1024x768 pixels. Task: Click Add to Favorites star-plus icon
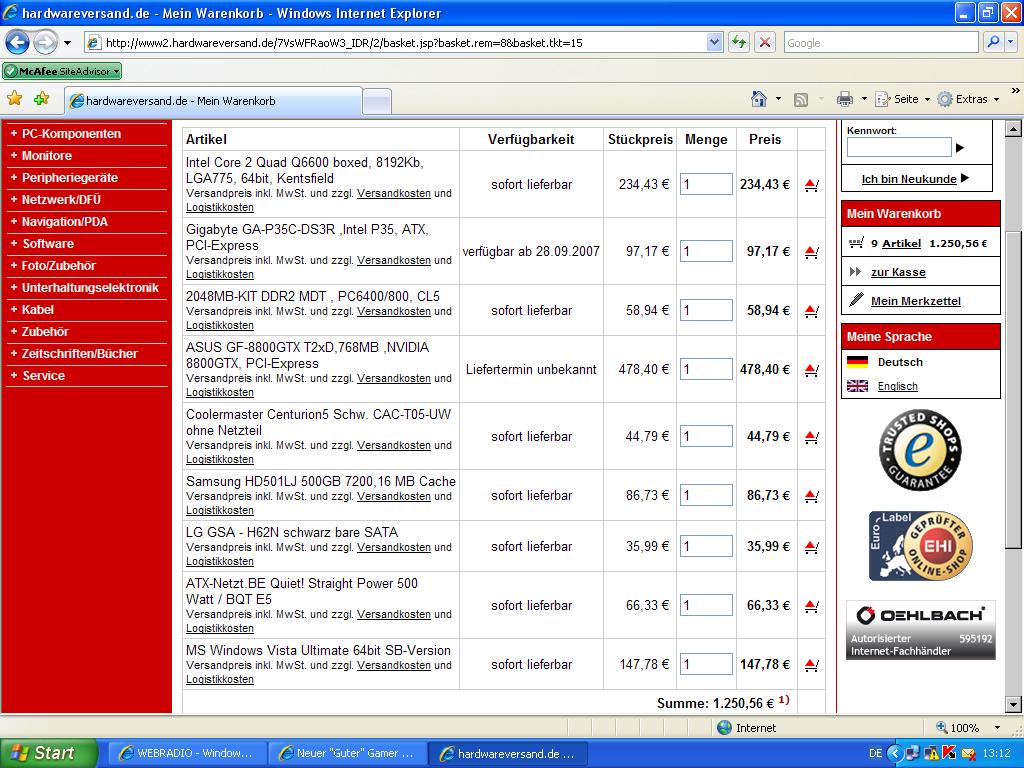click(42, 99)
